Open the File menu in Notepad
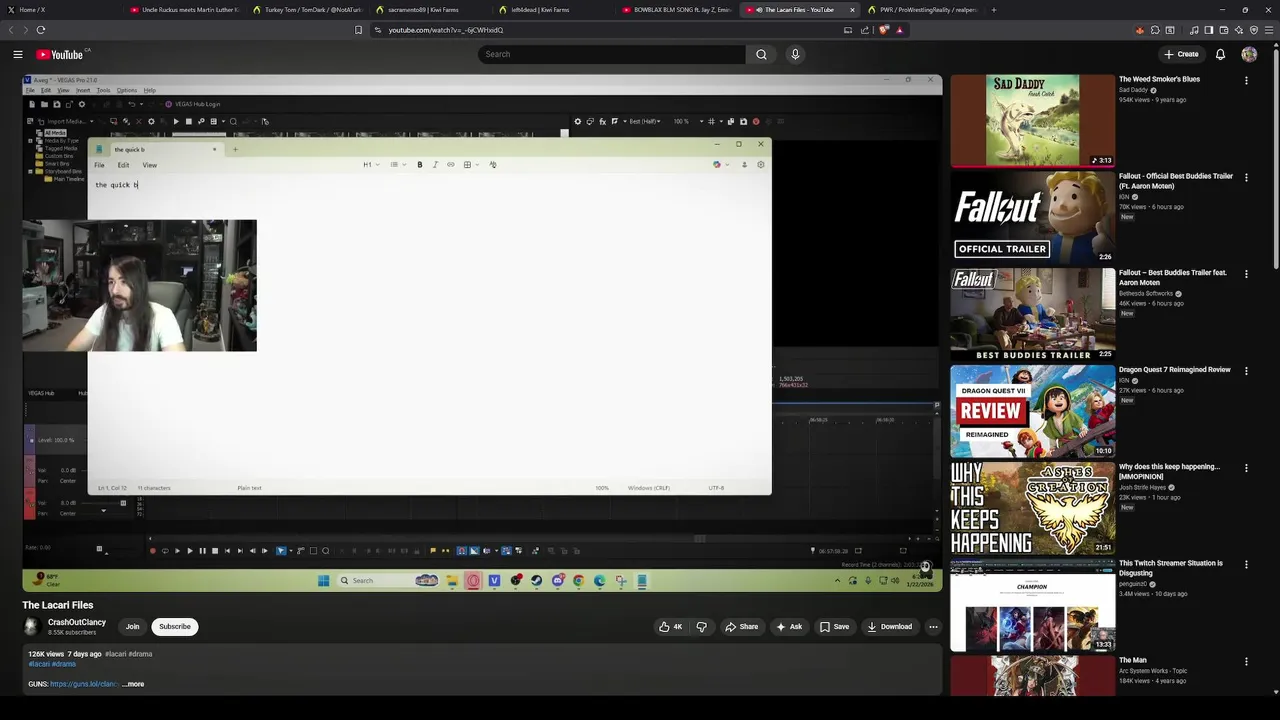 (99, 165)
